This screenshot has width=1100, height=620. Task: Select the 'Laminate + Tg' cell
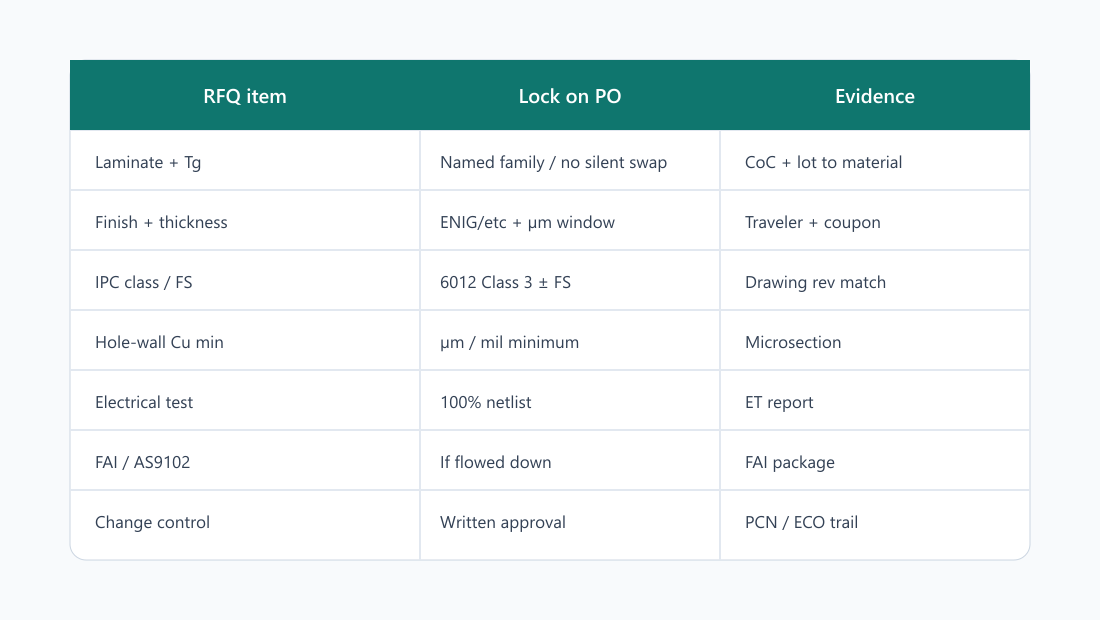(245, 161)
